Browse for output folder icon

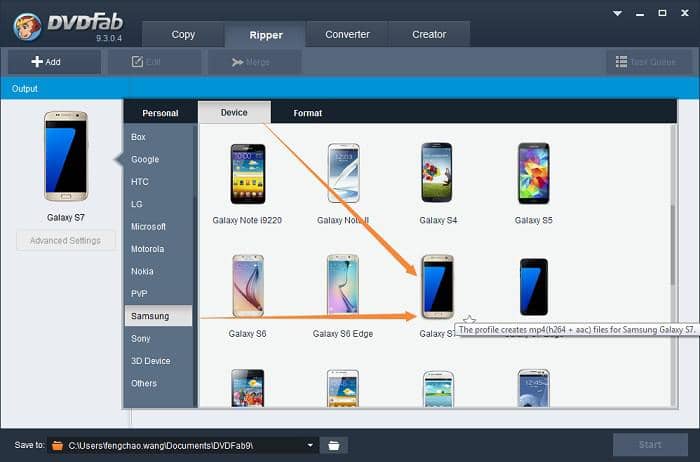coord(333,445)
